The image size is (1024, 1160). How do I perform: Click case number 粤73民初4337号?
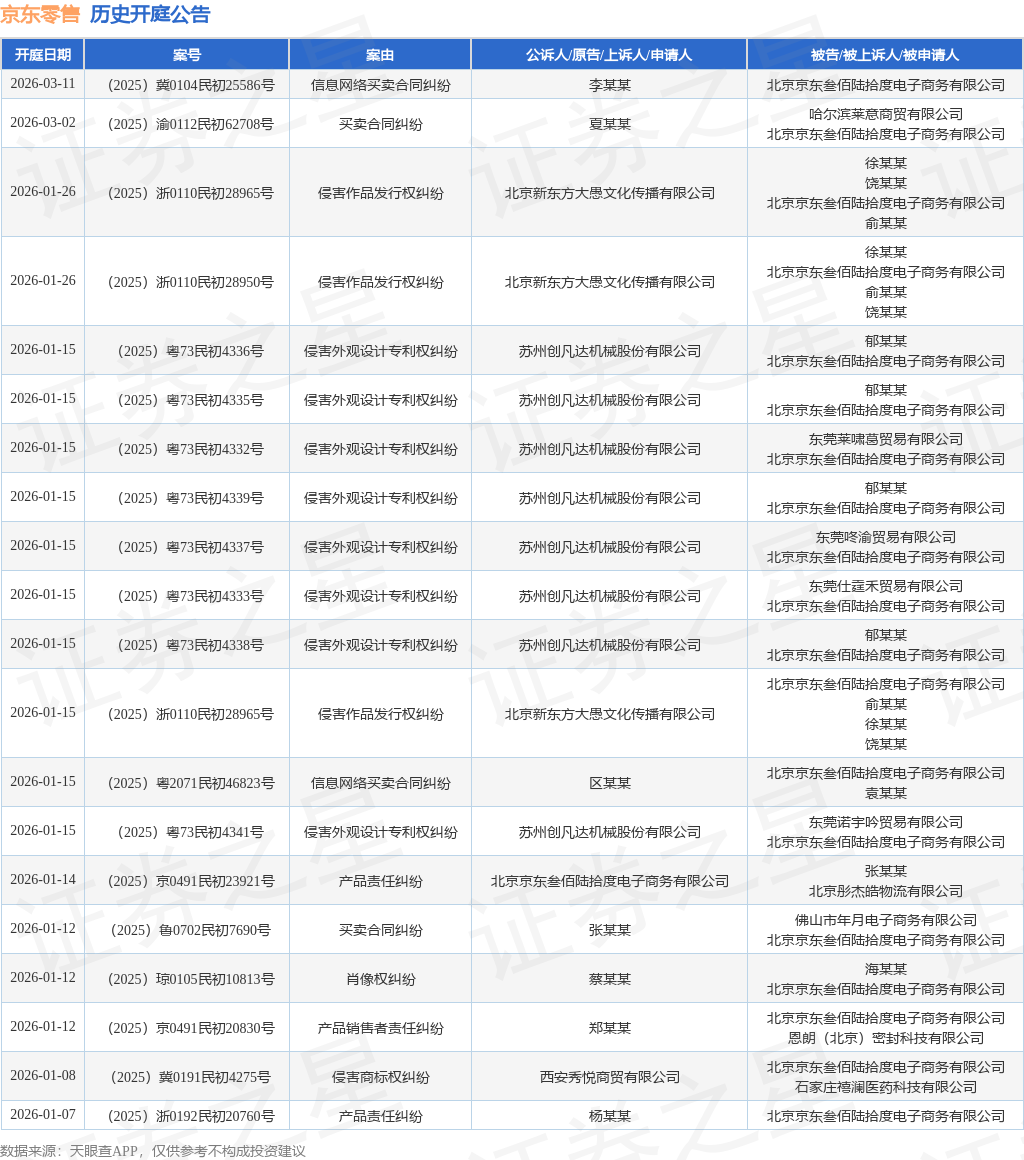191,547
